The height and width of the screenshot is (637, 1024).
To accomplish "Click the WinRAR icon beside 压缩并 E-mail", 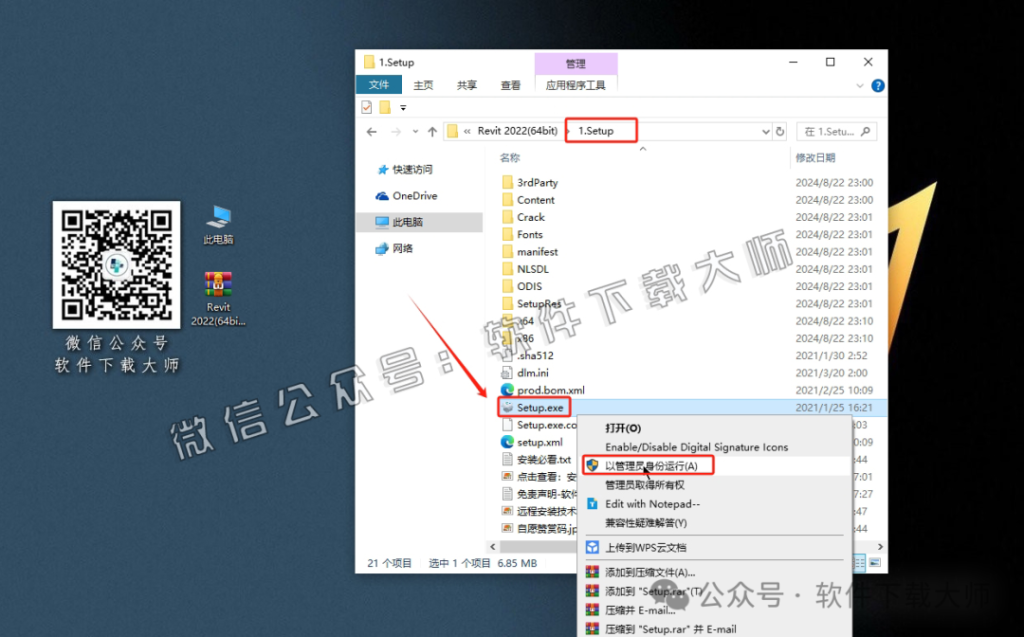I will (591, 610).
